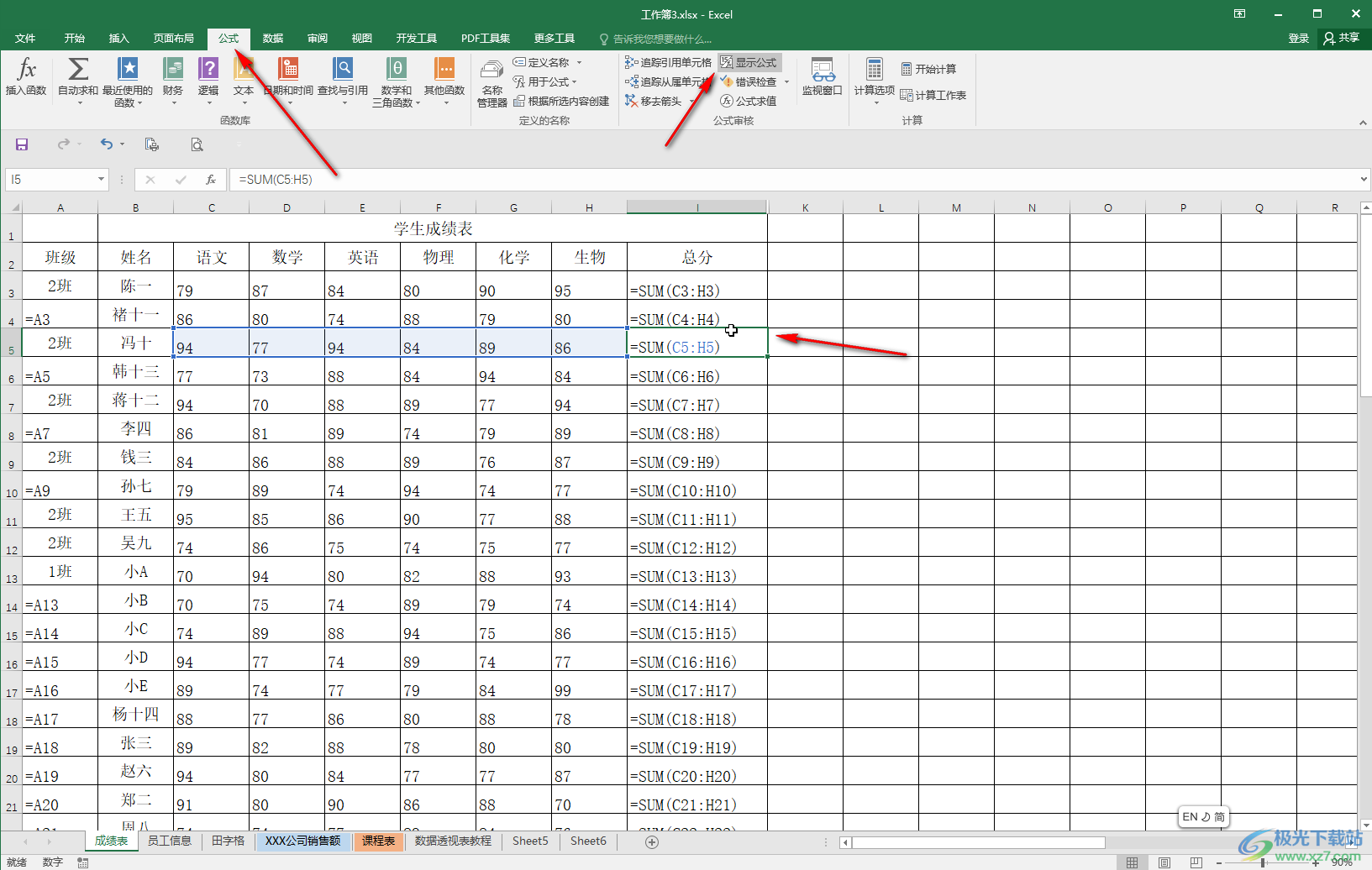Click the print preview icon in quick access toolbar

197,144
